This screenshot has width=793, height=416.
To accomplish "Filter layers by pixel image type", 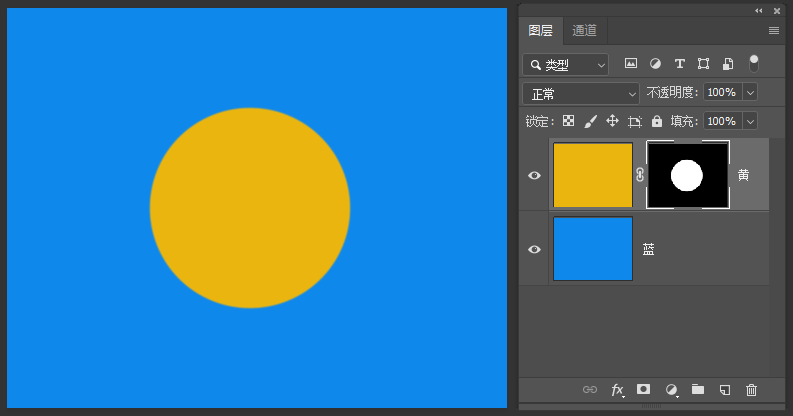I will point(631,63).
